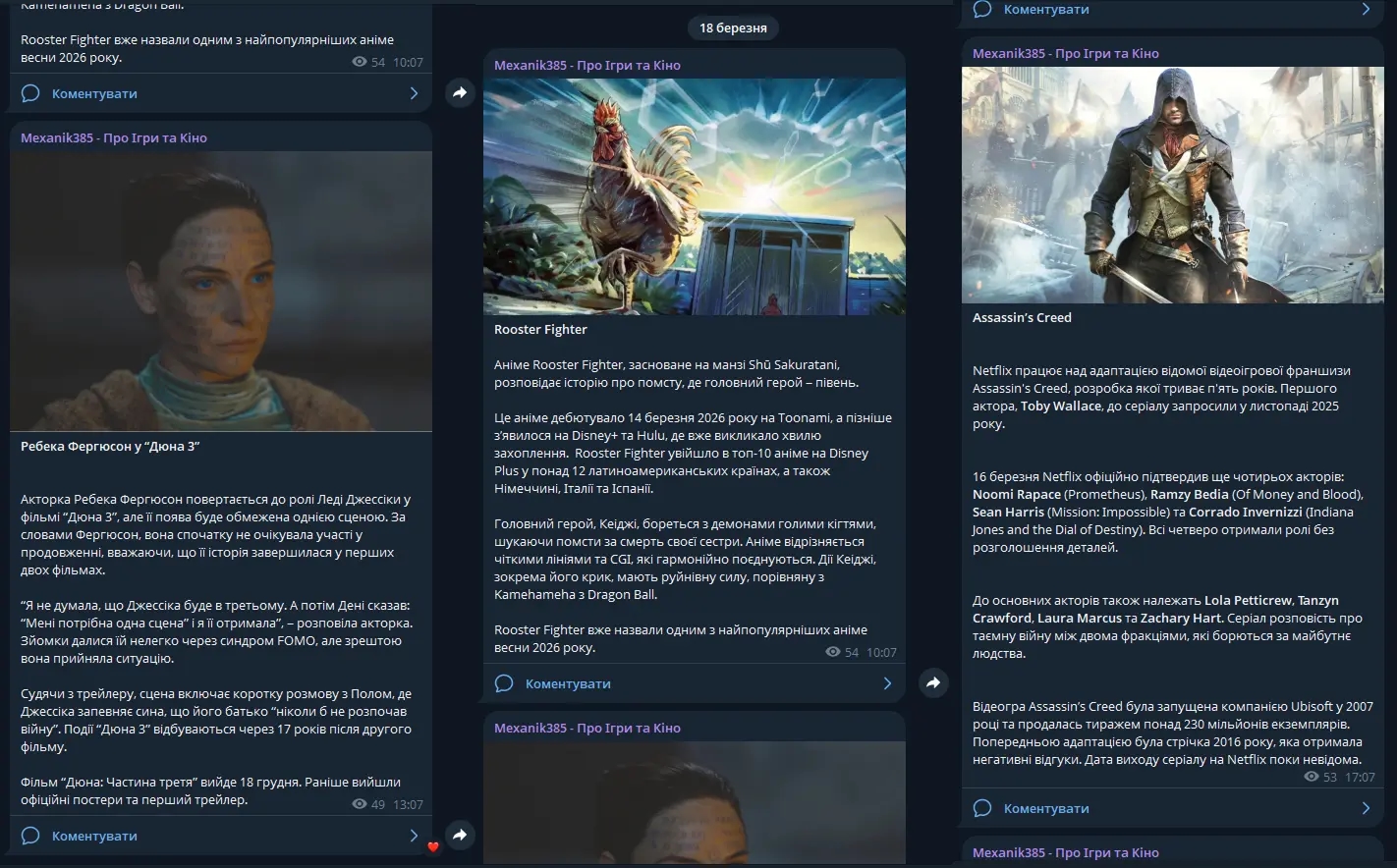Click the eye views icon beside 49 on Dune 3 post
This screenshot has height=868, width=1397.
pyautogui.click(x=360, y=804)
